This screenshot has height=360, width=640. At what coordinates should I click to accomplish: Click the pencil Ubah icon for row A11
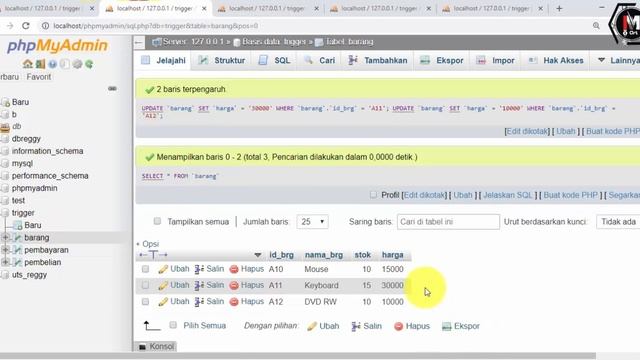[x=163, y=286]
